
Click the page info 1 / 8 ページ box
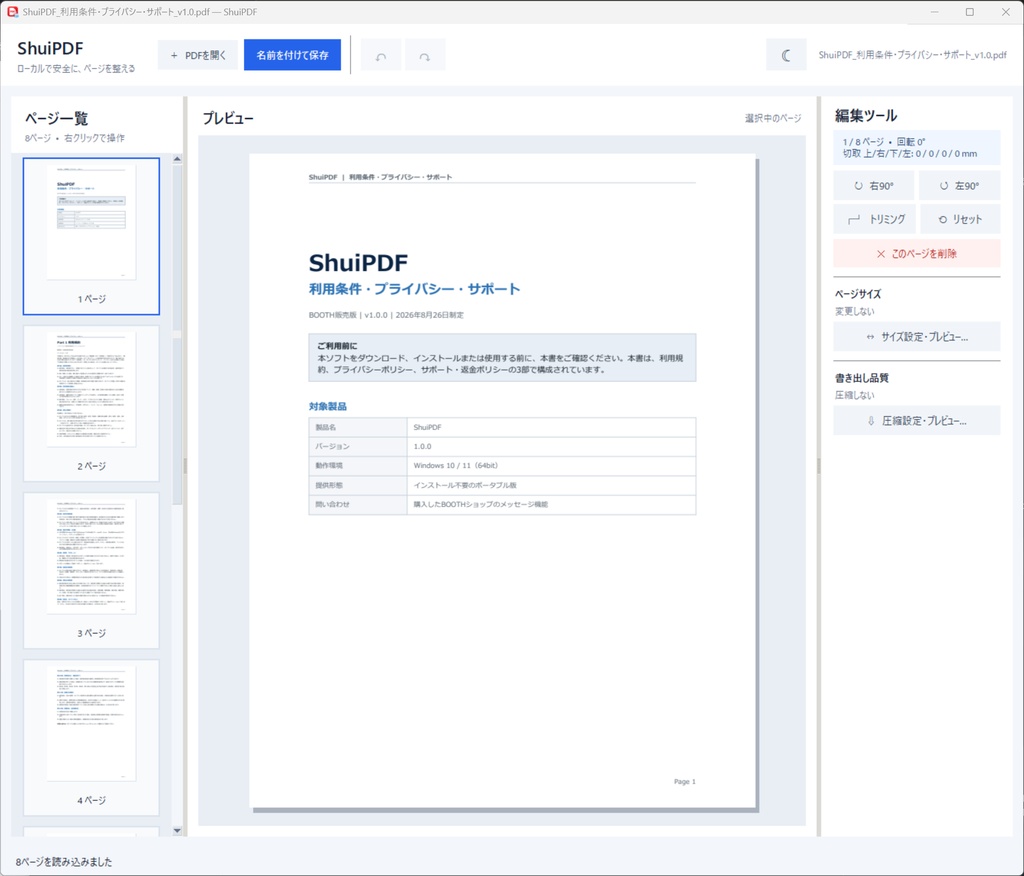916,148
